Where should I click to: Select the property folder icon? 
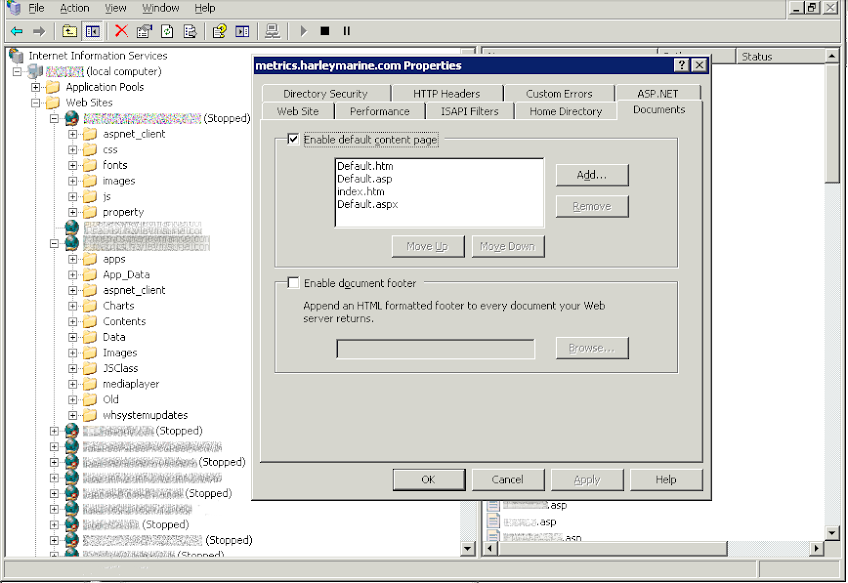[x=90, y=213]
